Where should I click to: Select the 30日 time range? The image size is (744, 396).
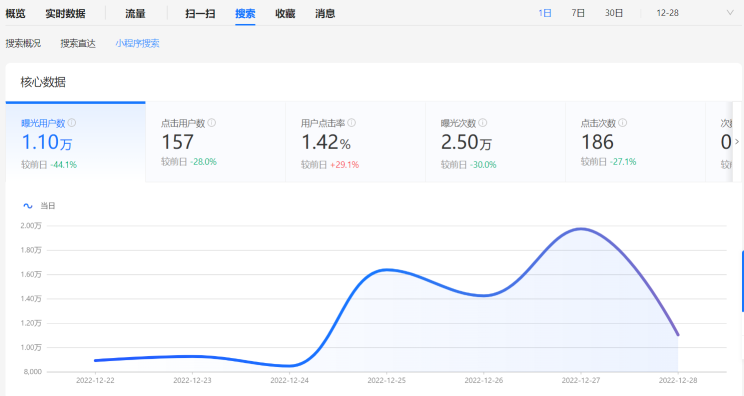[614, 13]
